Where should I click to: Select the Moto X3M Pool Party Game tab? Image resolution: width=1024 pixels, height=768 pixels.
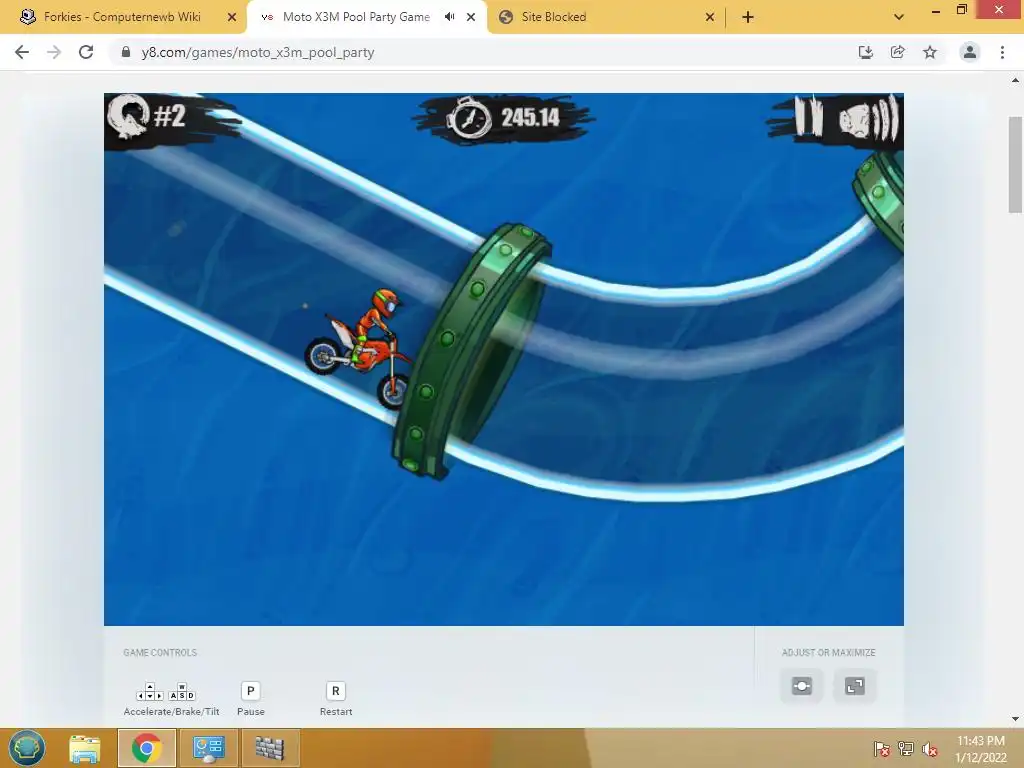(356, 17)
